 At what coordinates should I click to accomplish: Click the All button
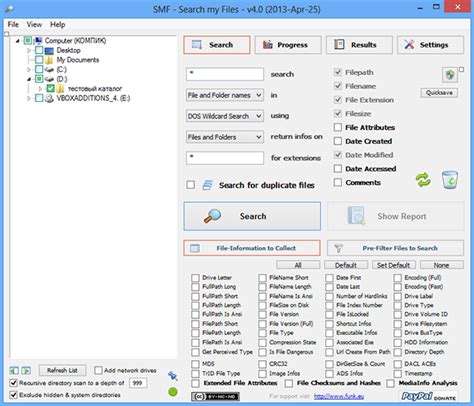[x=298, y=265]
